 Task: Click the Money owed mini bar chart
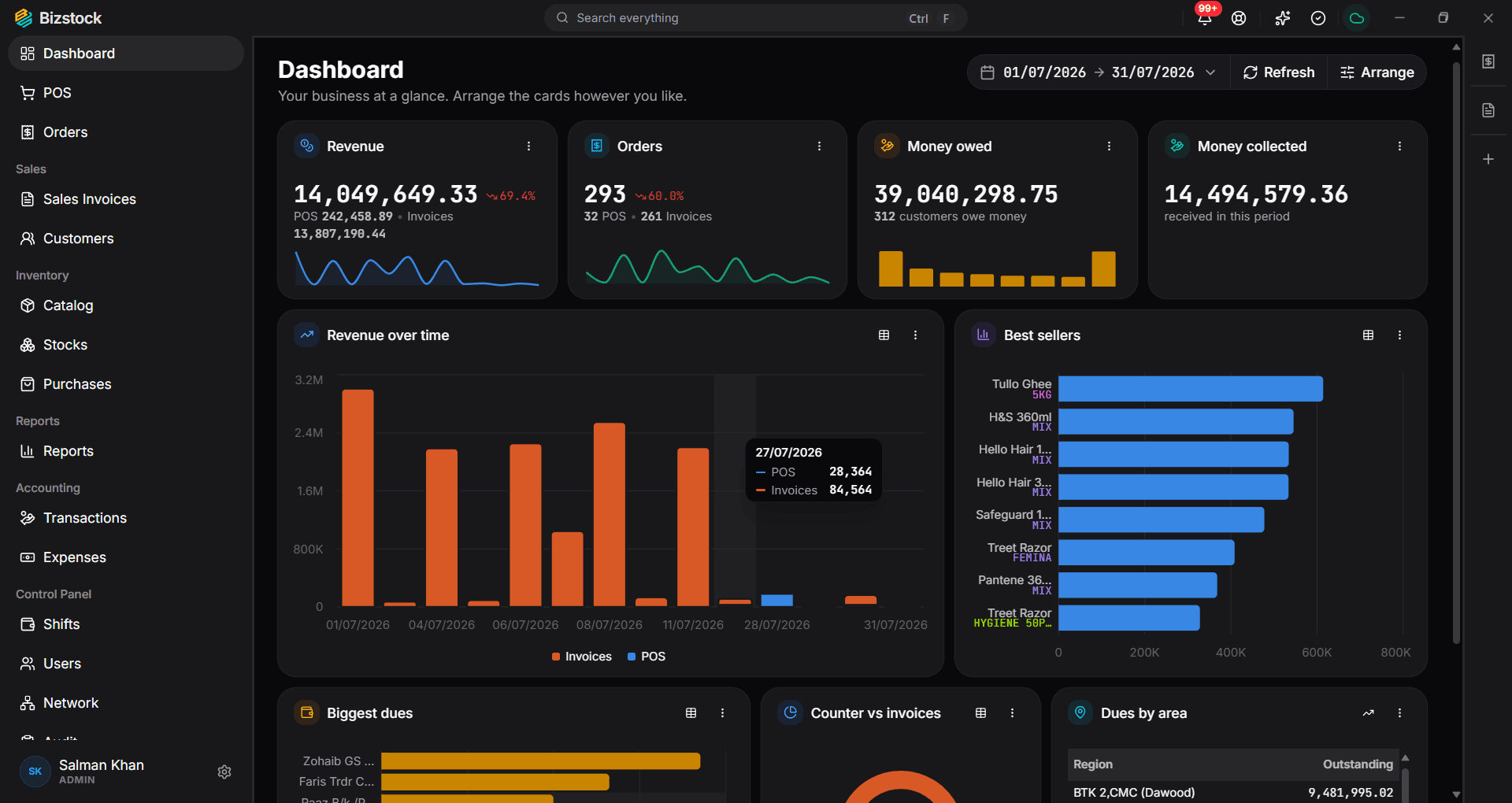point(997,268)
